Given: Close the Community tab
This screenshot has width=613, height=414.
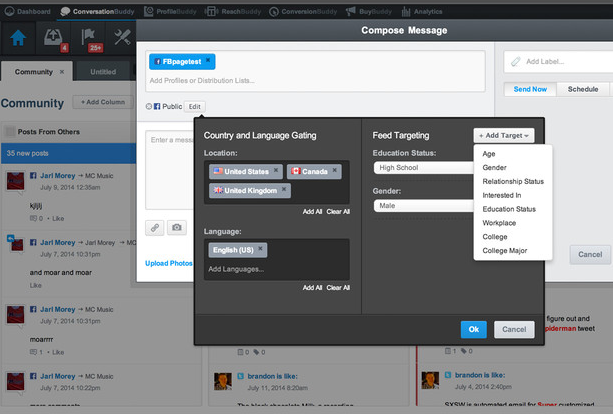Looking at the screenshot, I should 62,72.
